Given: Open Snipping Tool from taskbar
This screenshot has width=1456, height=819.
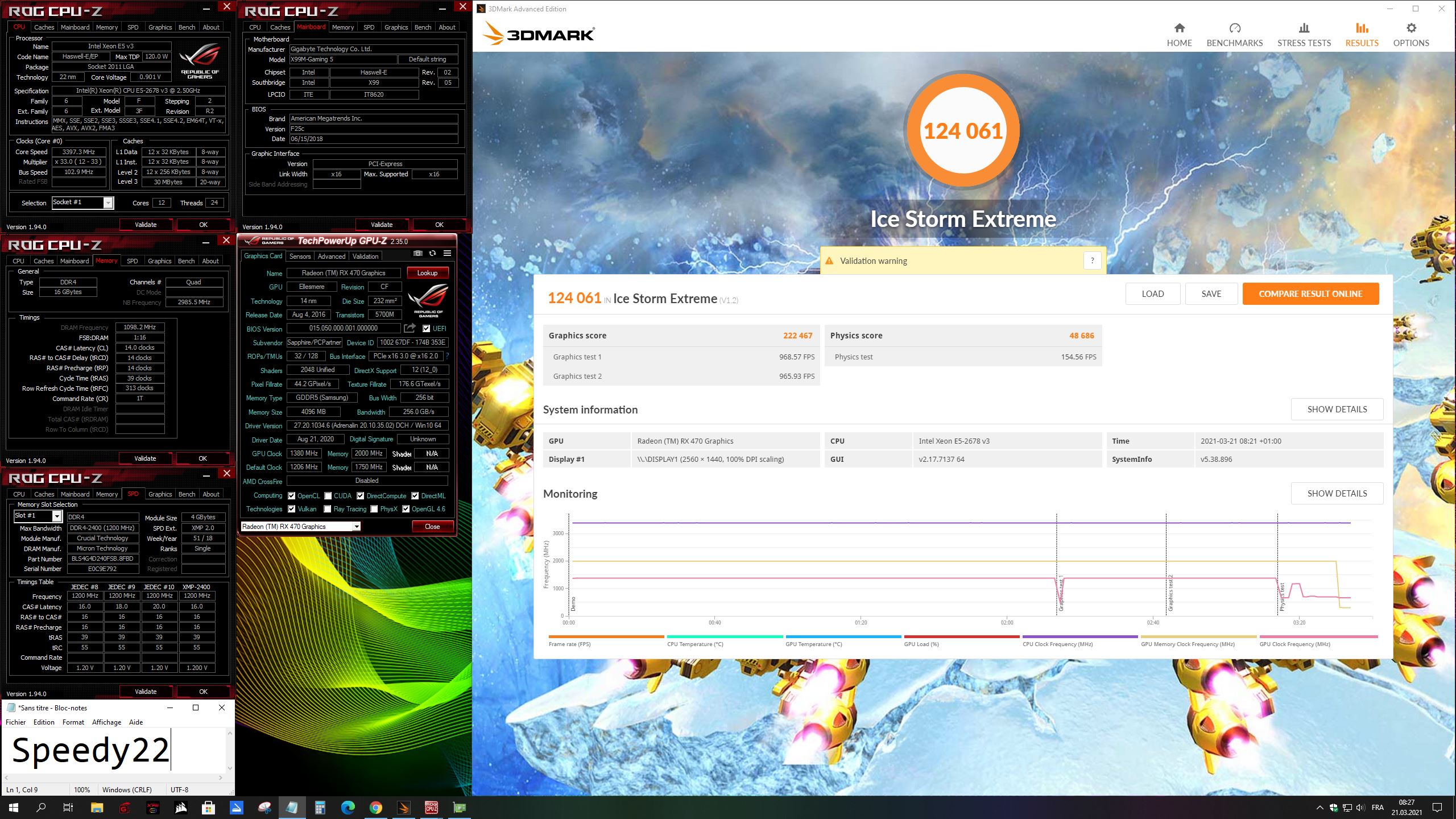Looking at the screenshot, I should 264,807.
